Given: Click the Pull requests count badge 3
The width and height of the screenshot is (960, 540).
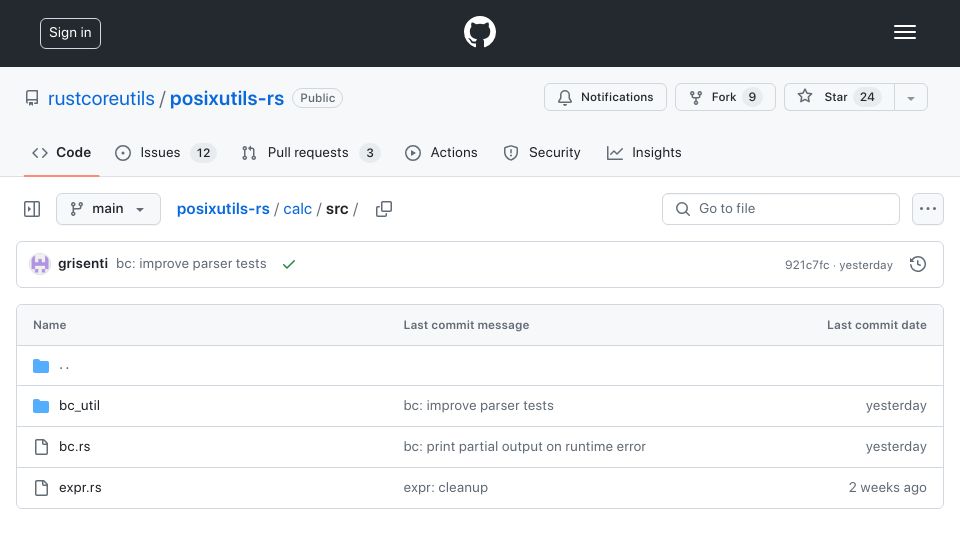Looking at the screenshot, I should click(370, 153).
